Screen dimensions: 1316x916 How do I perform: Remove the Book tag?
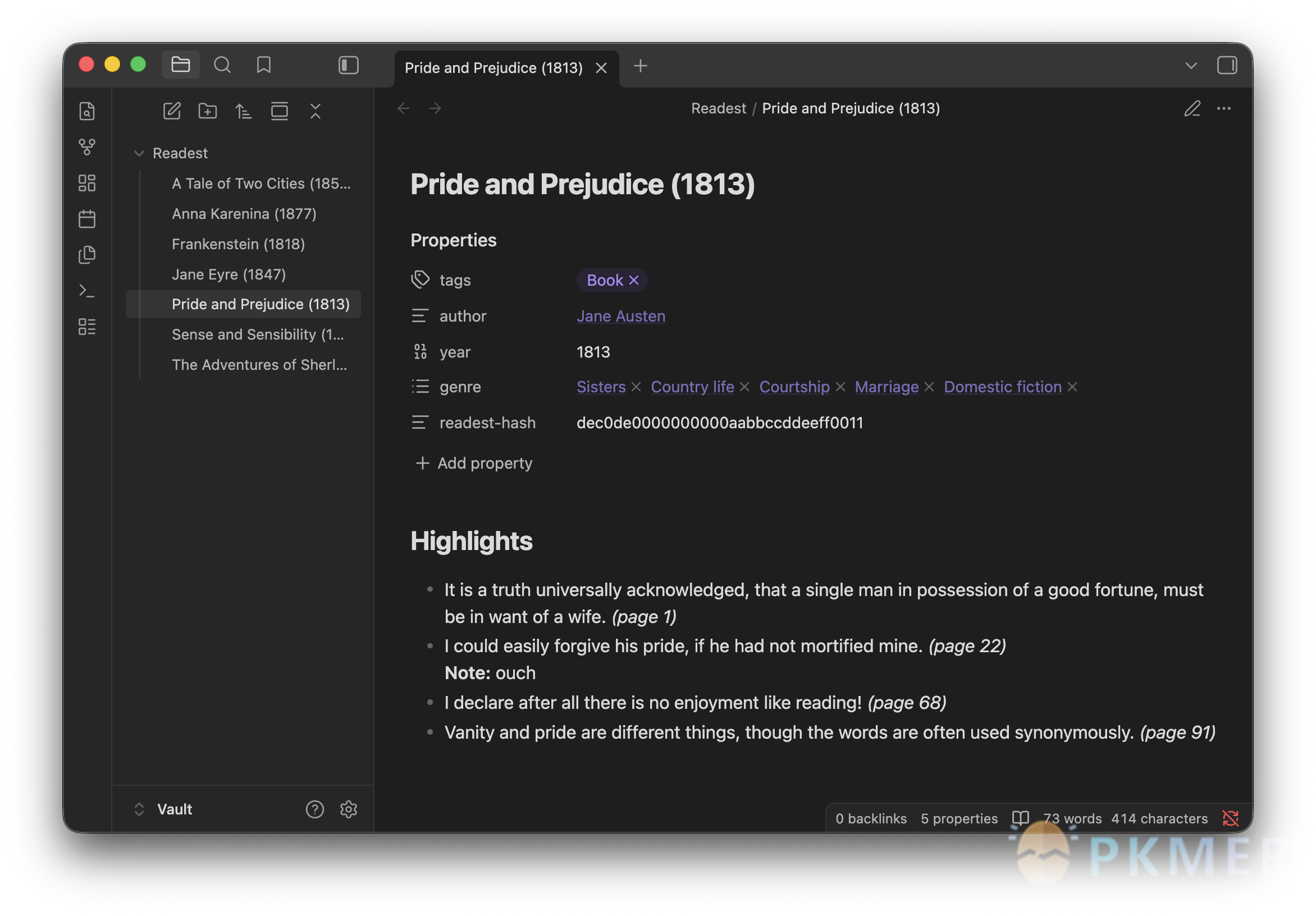pos(633,280)
